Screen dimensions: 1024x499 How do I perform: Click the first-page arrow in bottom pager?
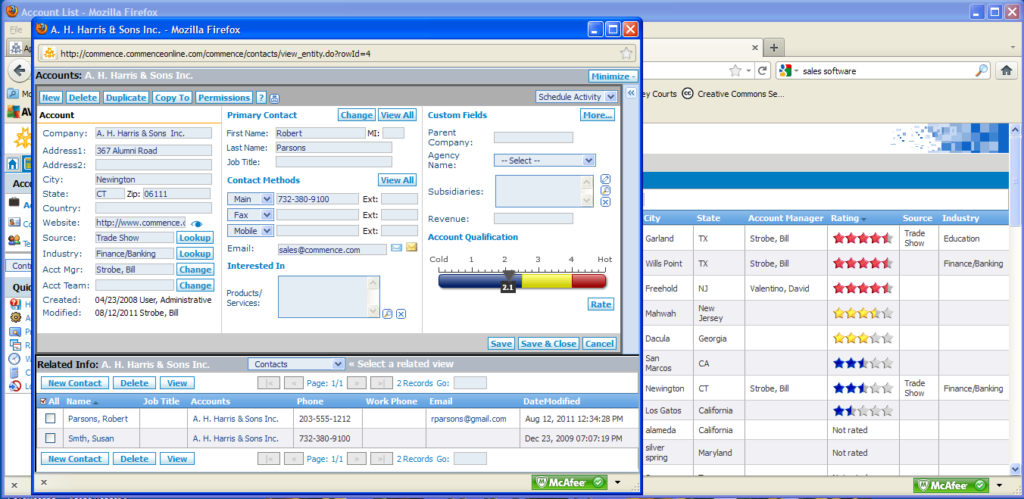pos(268,459)
